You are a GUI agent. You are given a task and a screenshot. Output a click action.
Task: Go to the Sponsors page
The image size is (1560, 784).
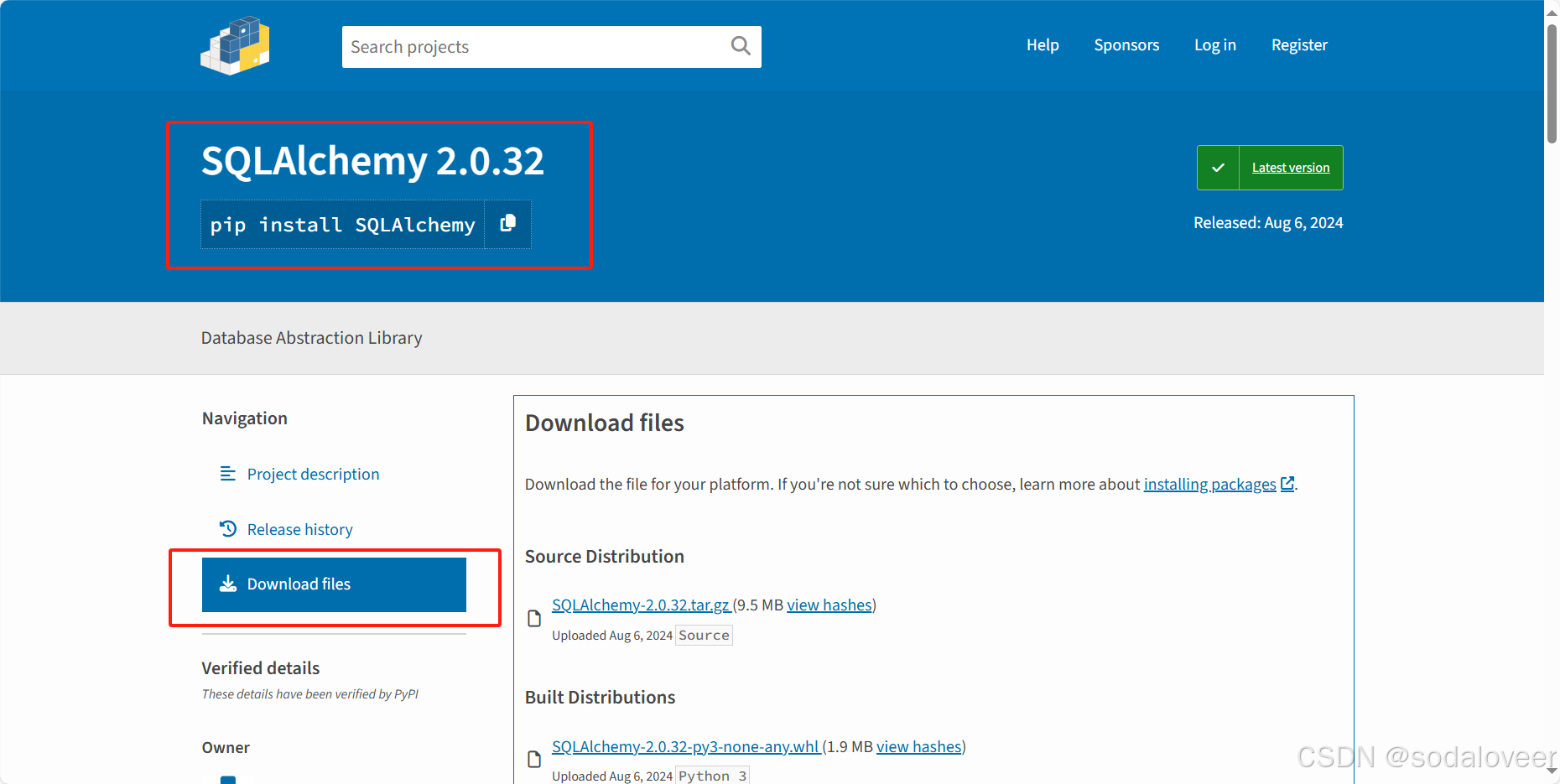tap(1126, 45)
